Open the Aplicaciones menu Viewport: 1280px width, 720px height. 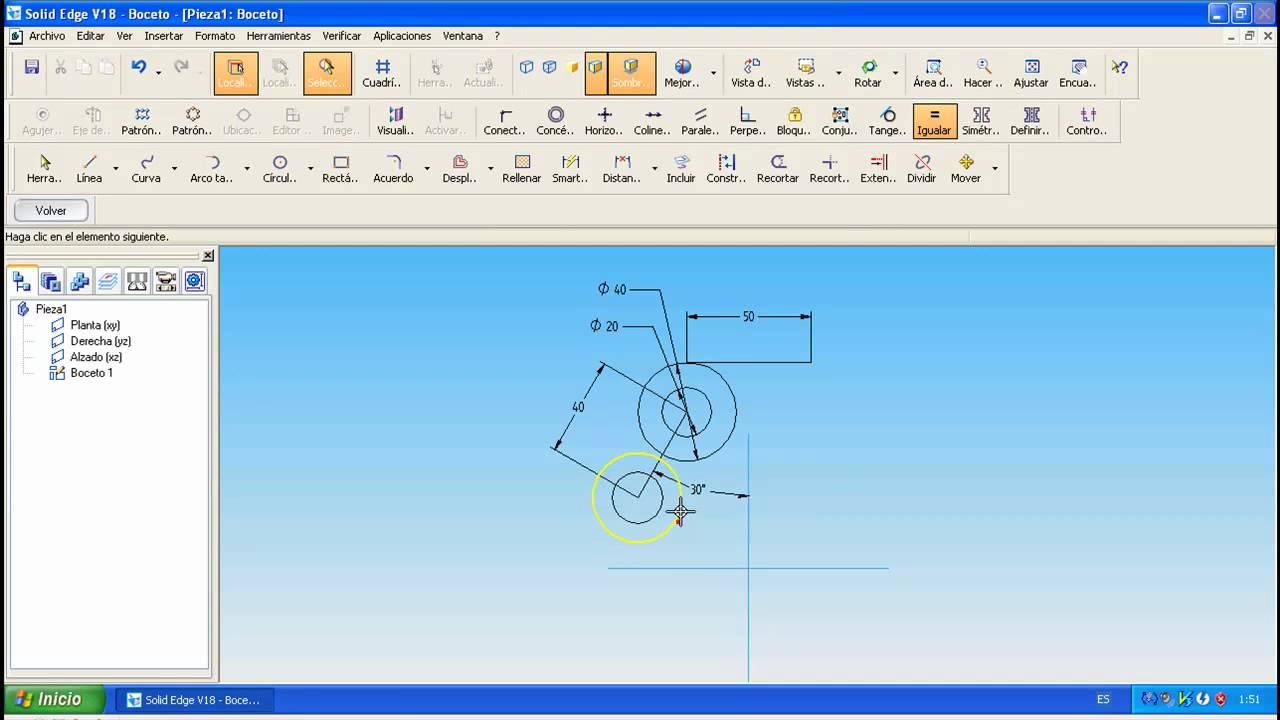402,36
